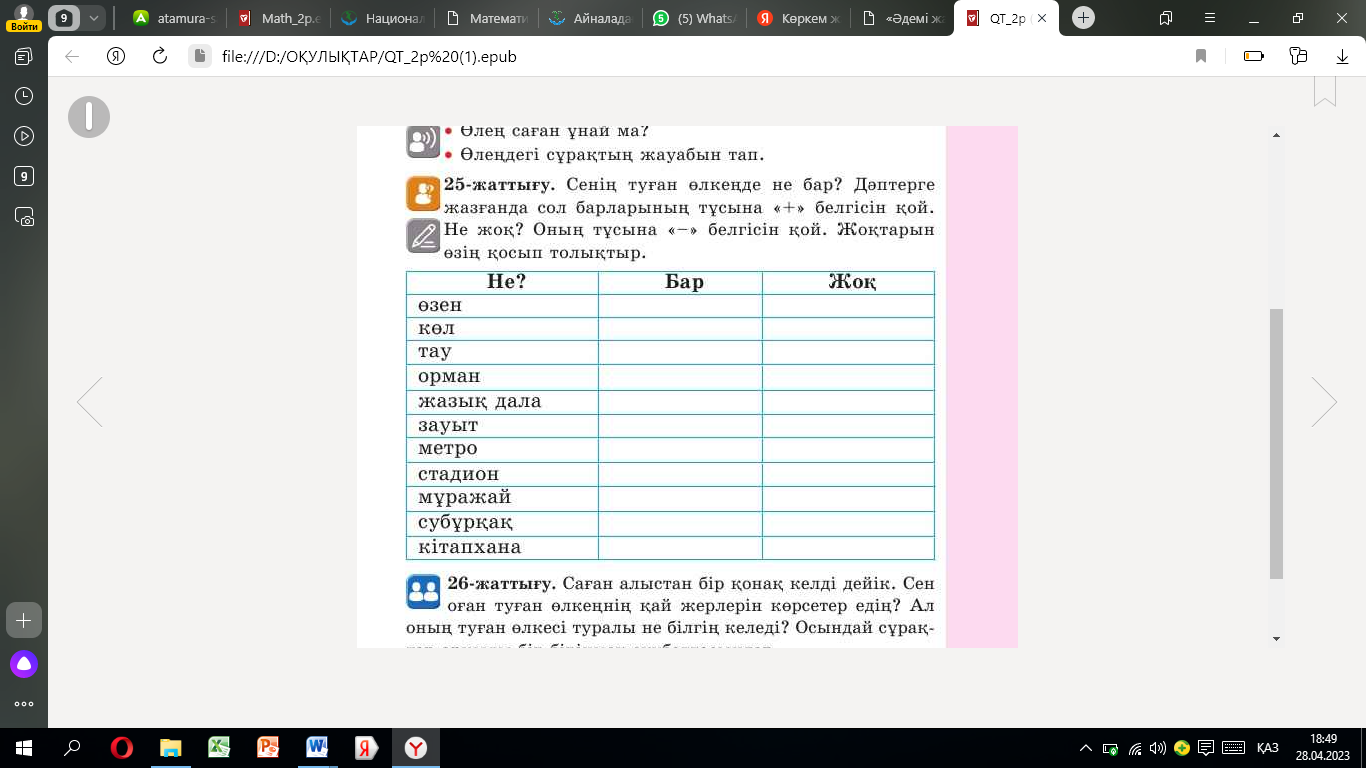Click the 'Войти' sign-in profile button

(x=24, y=17)
